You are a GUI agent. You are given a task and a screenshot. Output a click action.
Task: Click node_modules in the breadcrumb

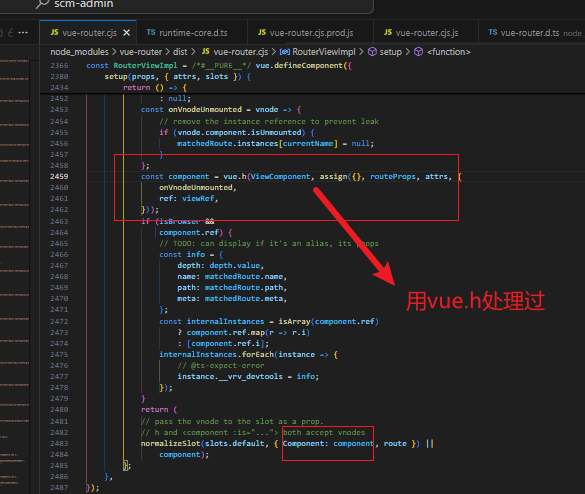[x=79, y=52]
